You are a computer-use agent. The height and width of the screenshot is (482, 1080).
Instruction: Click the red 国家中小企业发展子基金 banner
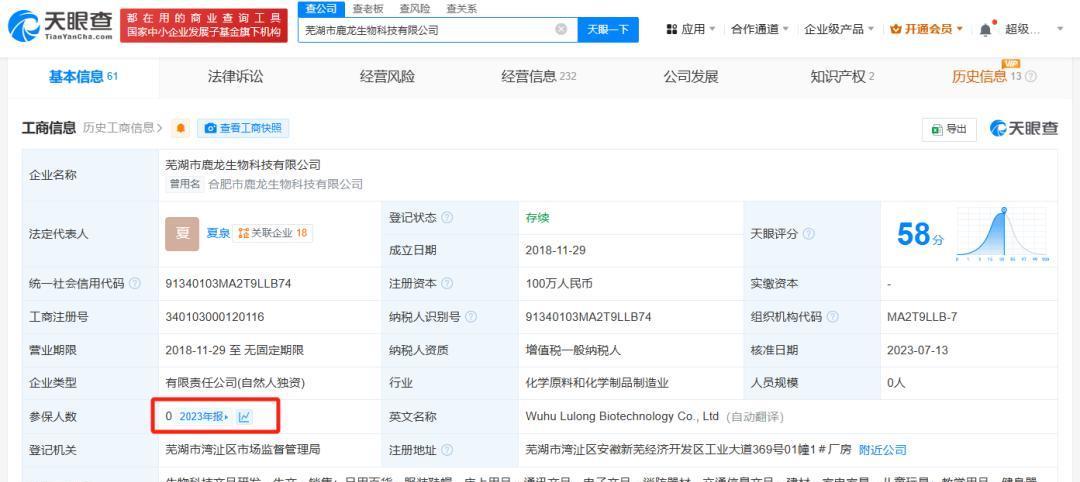(x=203, y=25)
